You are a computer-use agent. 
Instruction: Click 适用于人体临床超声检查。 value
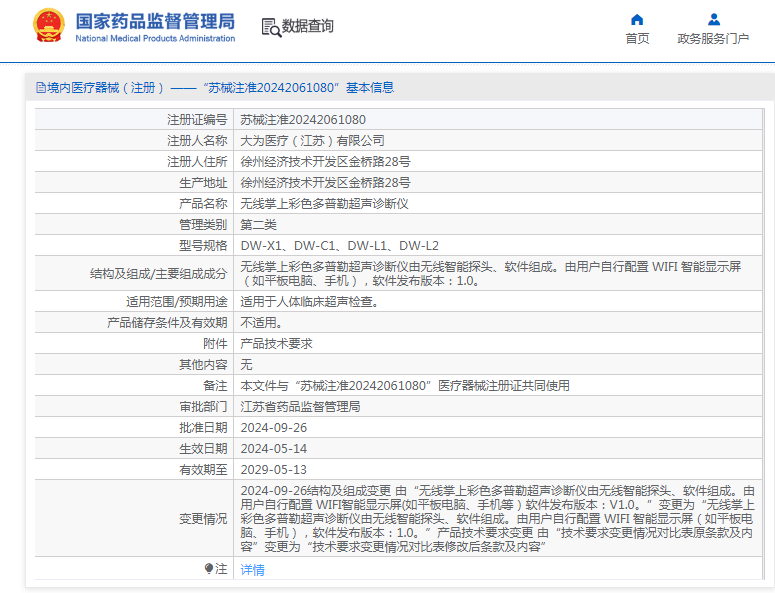(x=310, y=301)
